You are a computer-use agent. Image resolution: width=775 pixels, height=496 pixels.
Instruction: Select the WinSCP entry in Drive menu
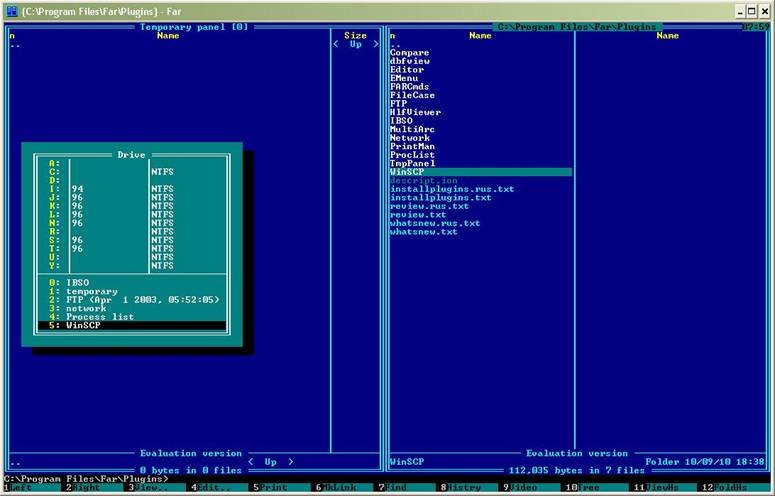132,326
